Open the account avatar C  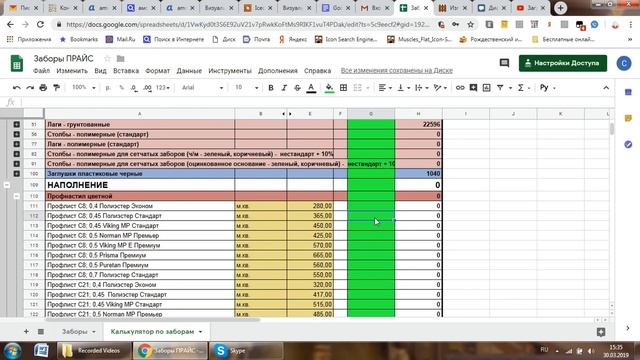(624, 63)
